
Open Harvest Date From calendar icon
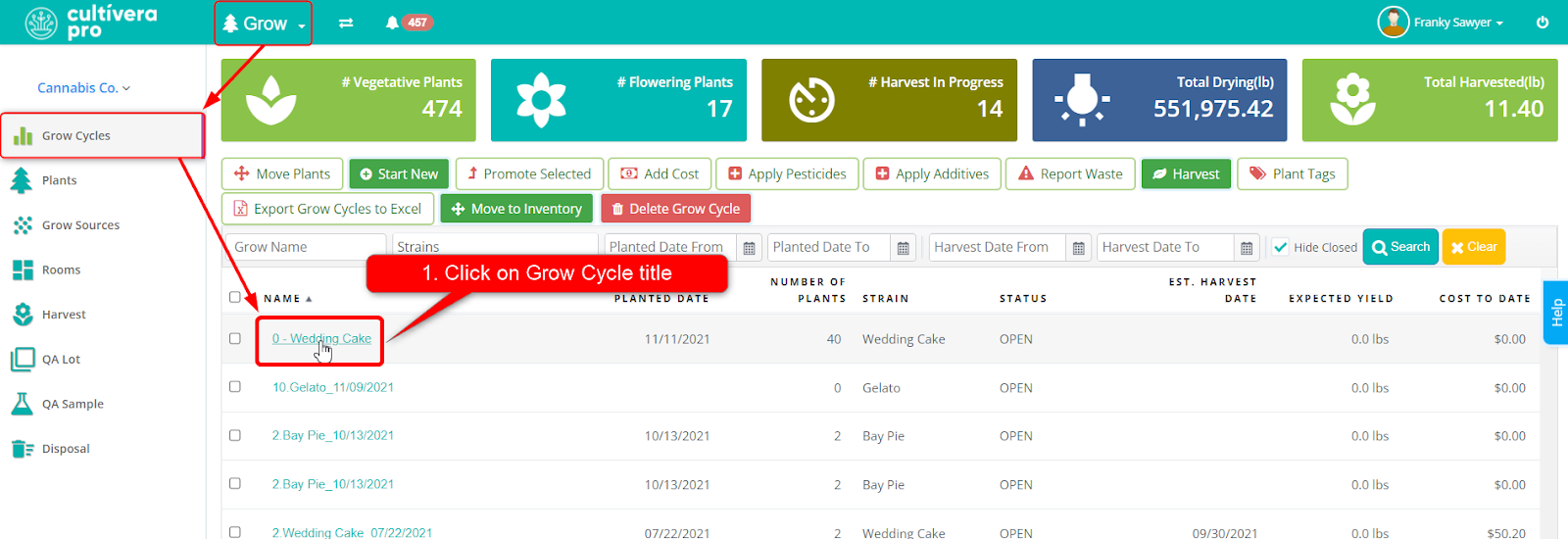pos(1078,248)
